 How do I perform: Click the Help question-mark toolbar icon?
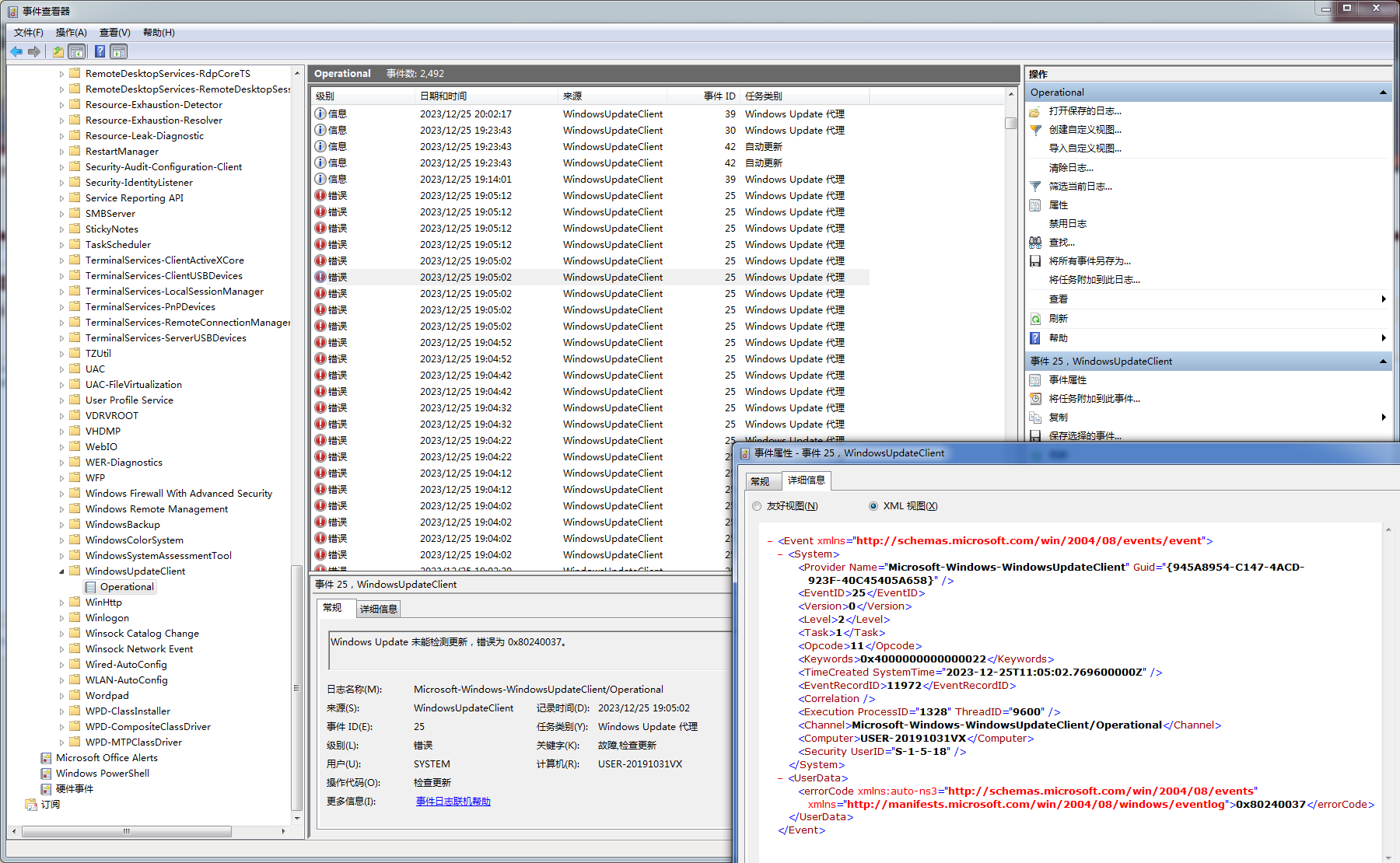tap(100, 51)
